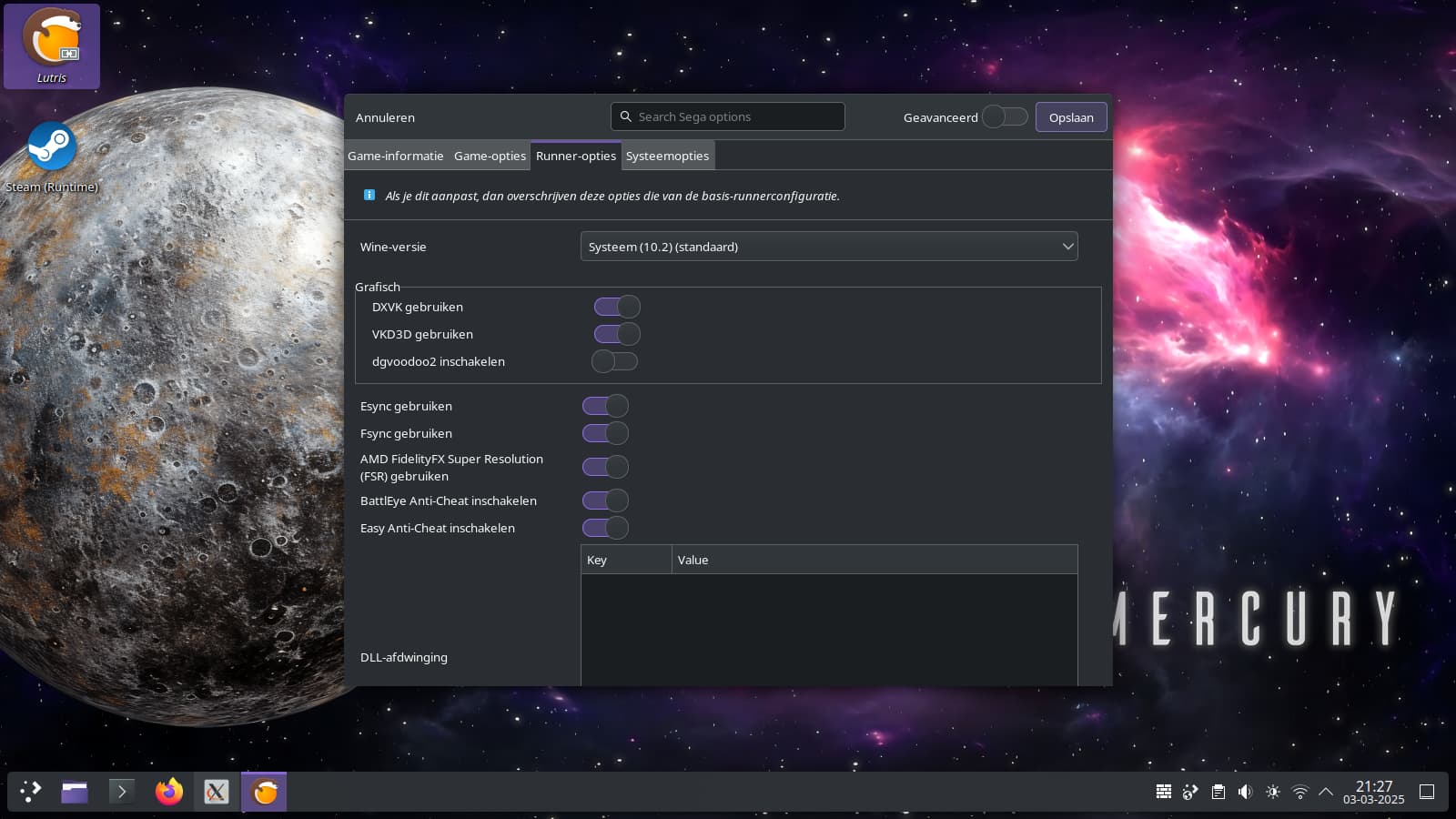Expand hidden system tray icons
Viewport: 1456px width, 819px height.
(1326, 792)
